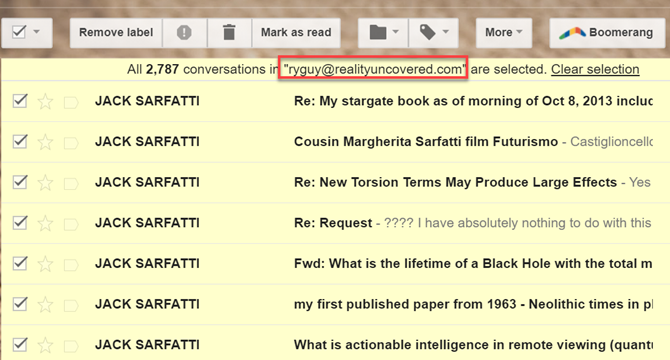Star the first published paper 1963 email
Image resolution: width=670 pixels, height=360 pixels.
coord(45,304)
